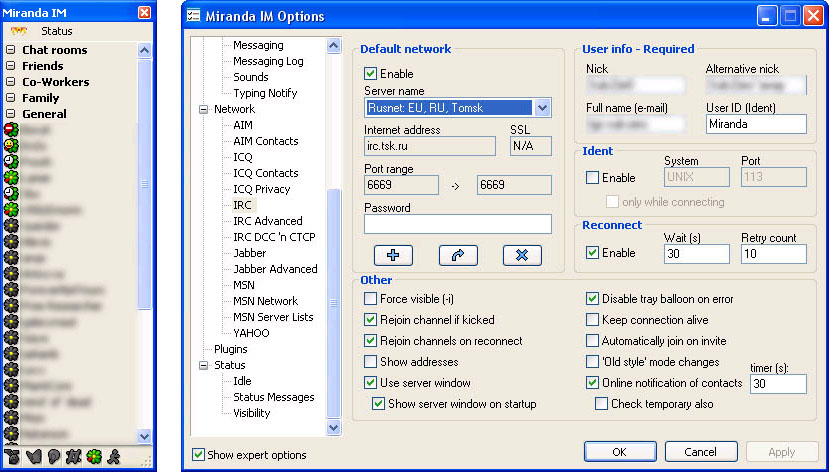Viewport: 829px width, 472px height.
Task: Collapse the Family group
Action: [11, 98]
